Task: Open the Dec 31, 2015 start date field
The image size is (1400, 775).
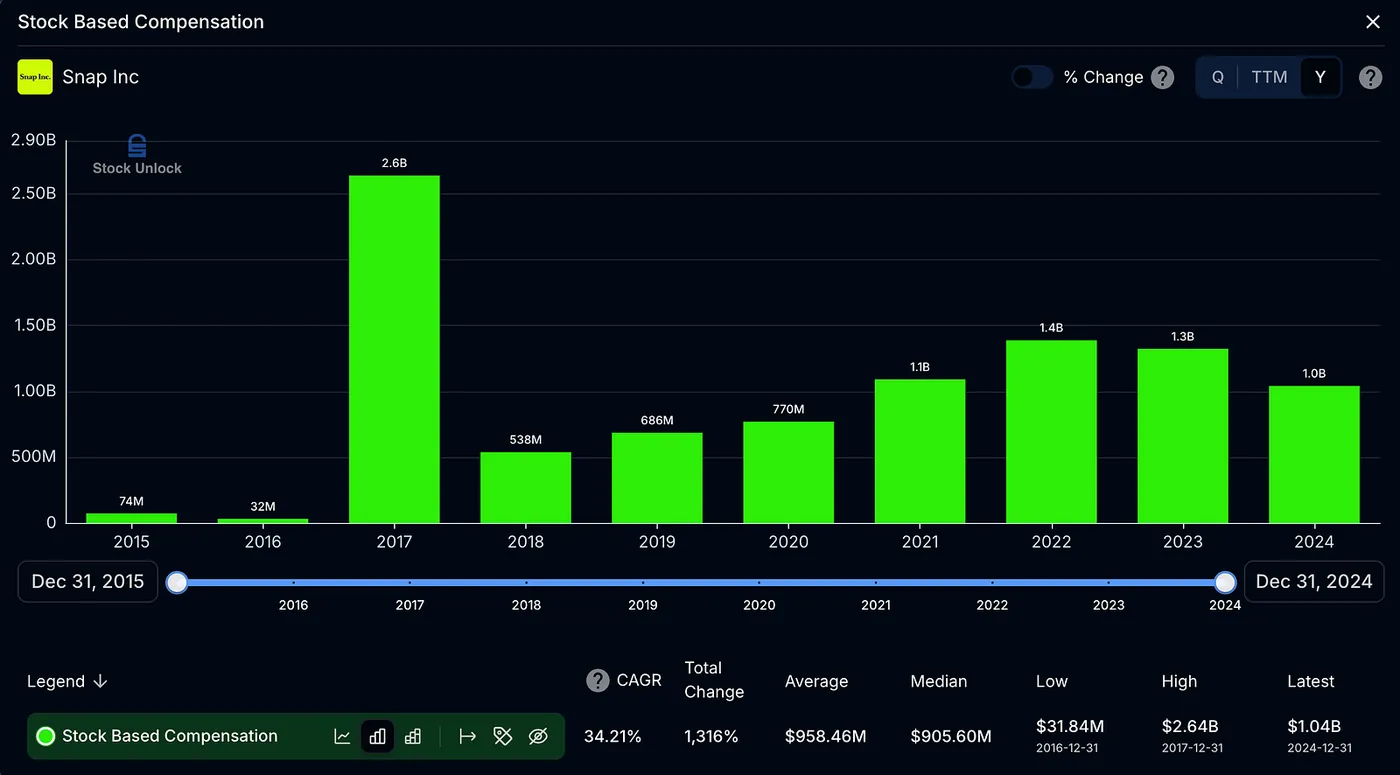Action: pyautogui.click(x=88, y=582)
